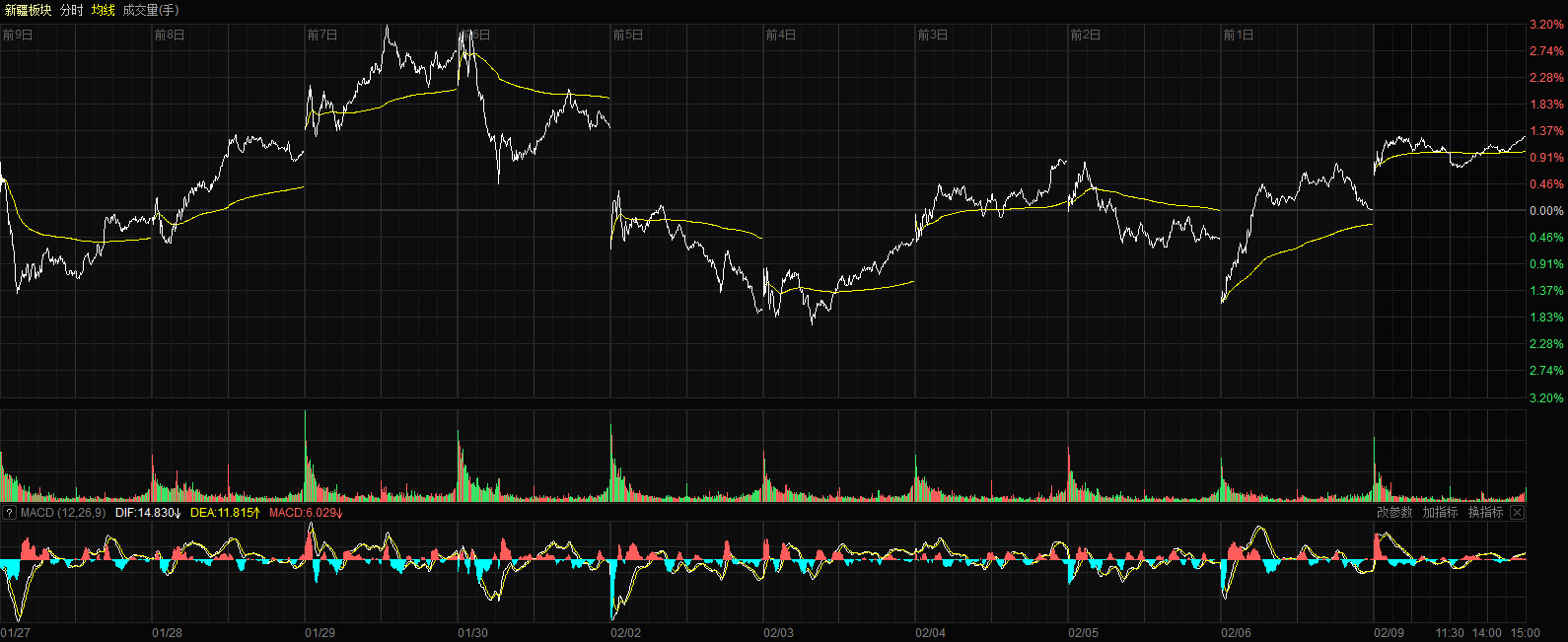Click the 前1日 day label
The height and width of the screenshot is (642, 1568).
click(x=1238, y=36)
